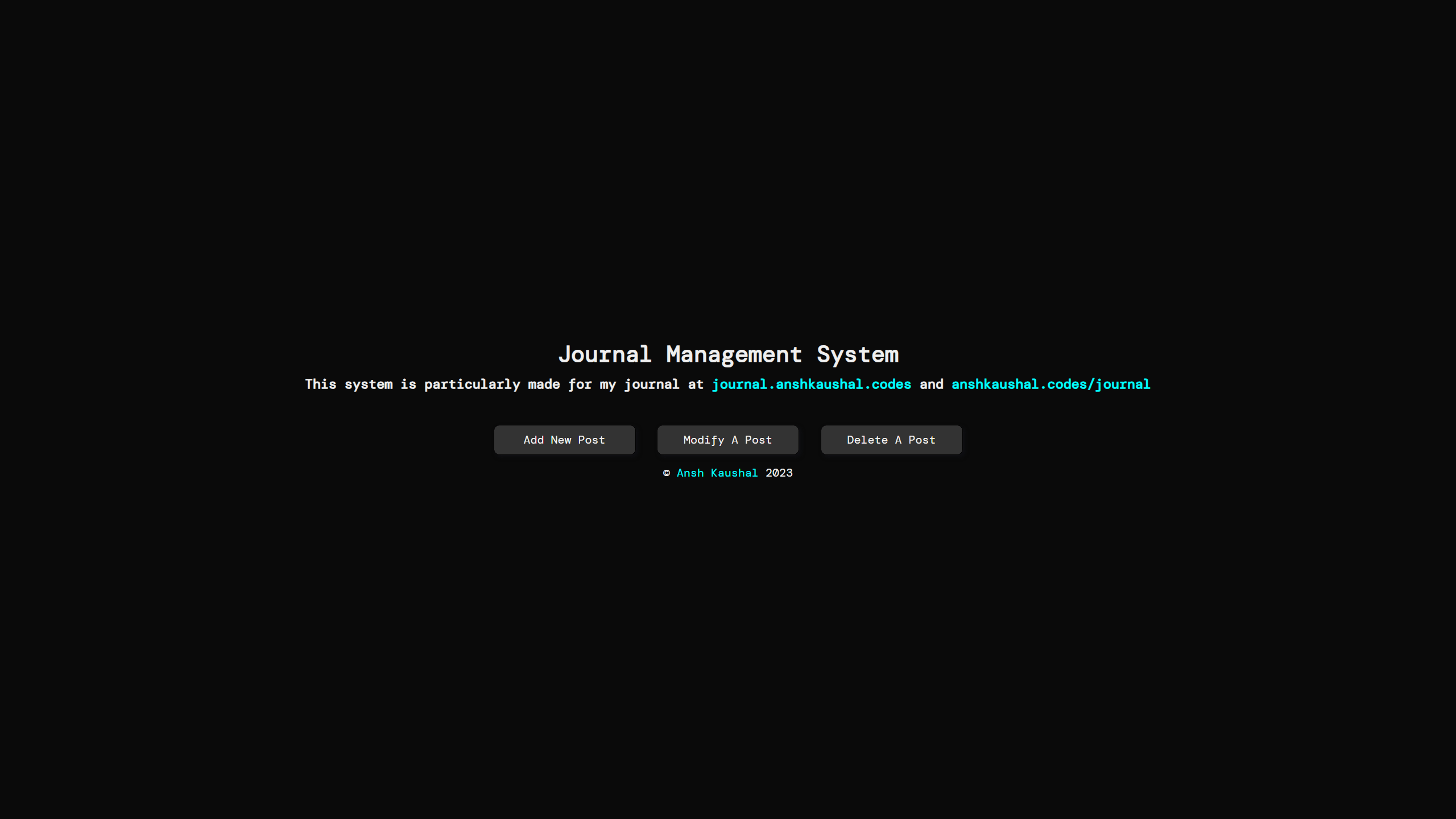Screen dimensions: 1456x819
Task: Click the word Management in the heading
Action: coord(734,355)
